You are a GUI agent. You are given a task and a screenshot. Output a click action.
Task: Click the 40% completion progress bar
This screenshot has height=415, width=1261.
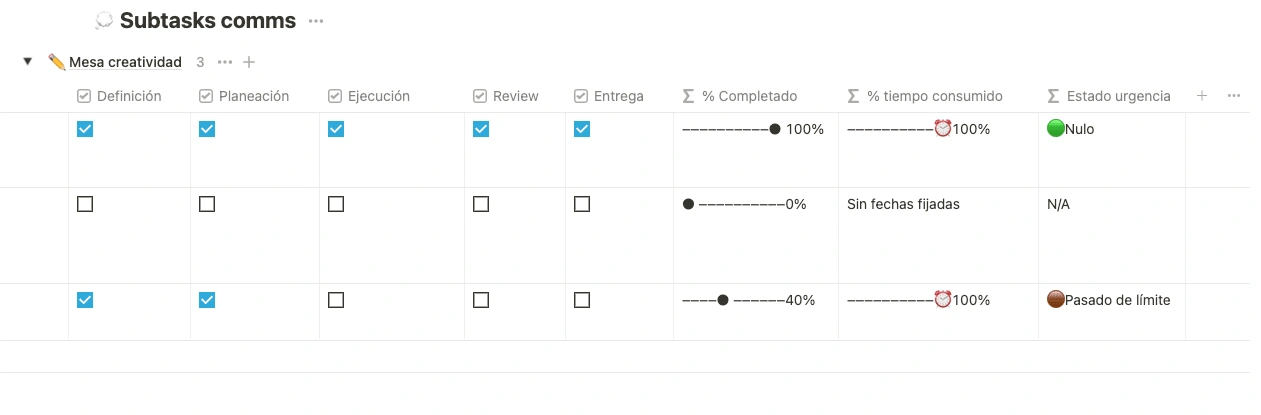pos(748,300)
